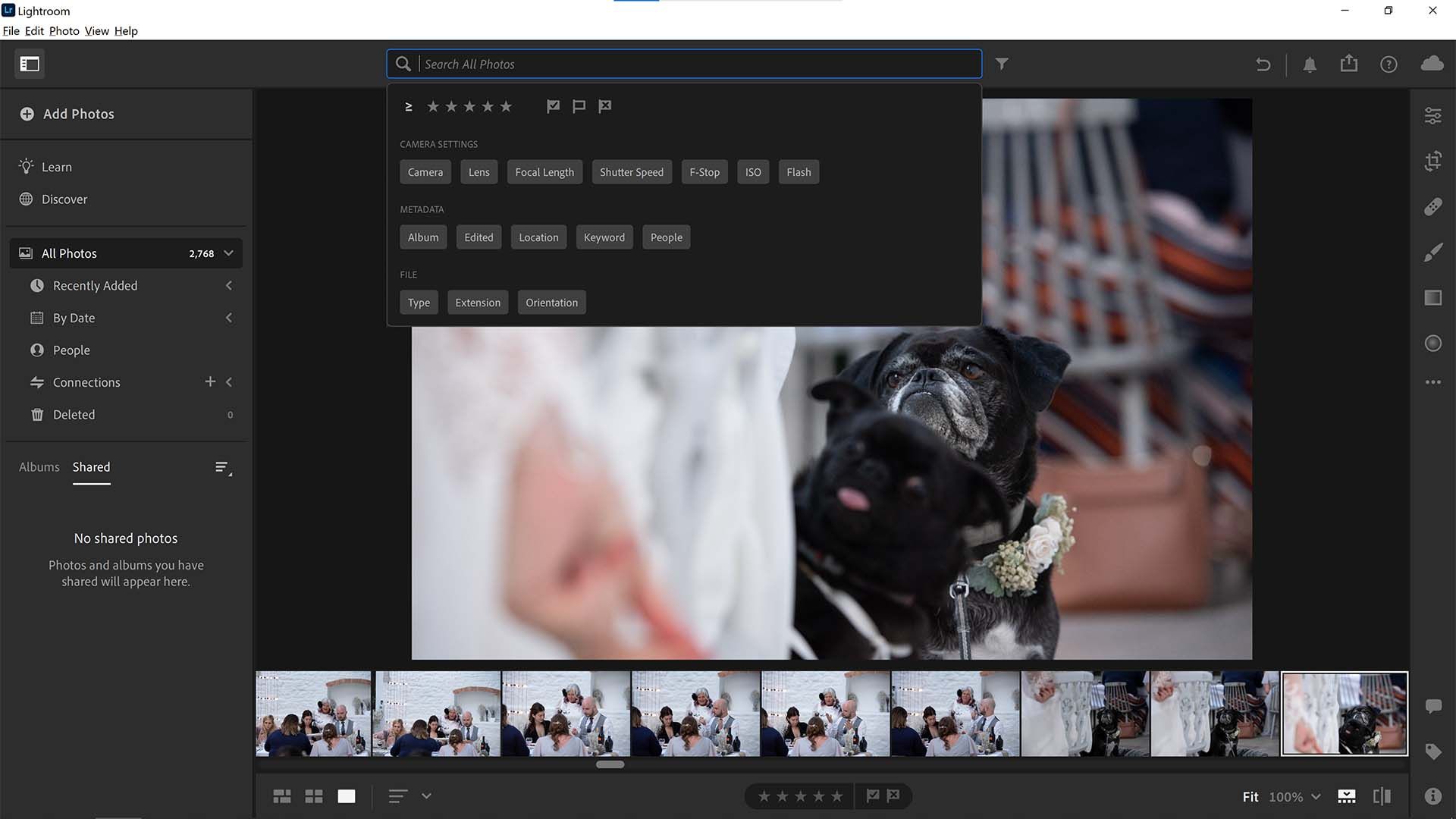This screenshot has width=1456, height=819.
Task: Open the keywords tag panel
Action: click(x=1433, y=752)
